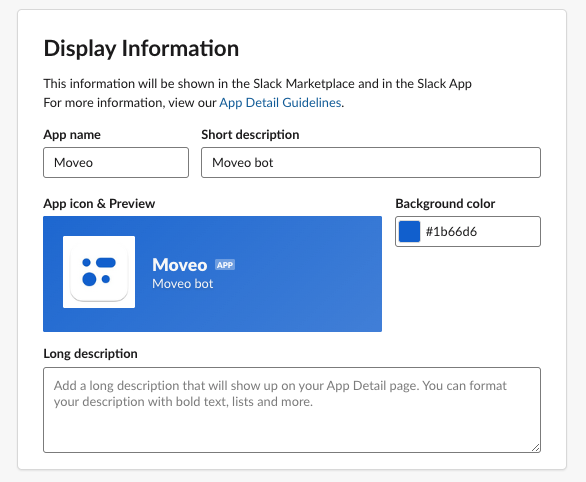Click the Long description text area
This screenshot has height=482, width=586.
point(292,410)
